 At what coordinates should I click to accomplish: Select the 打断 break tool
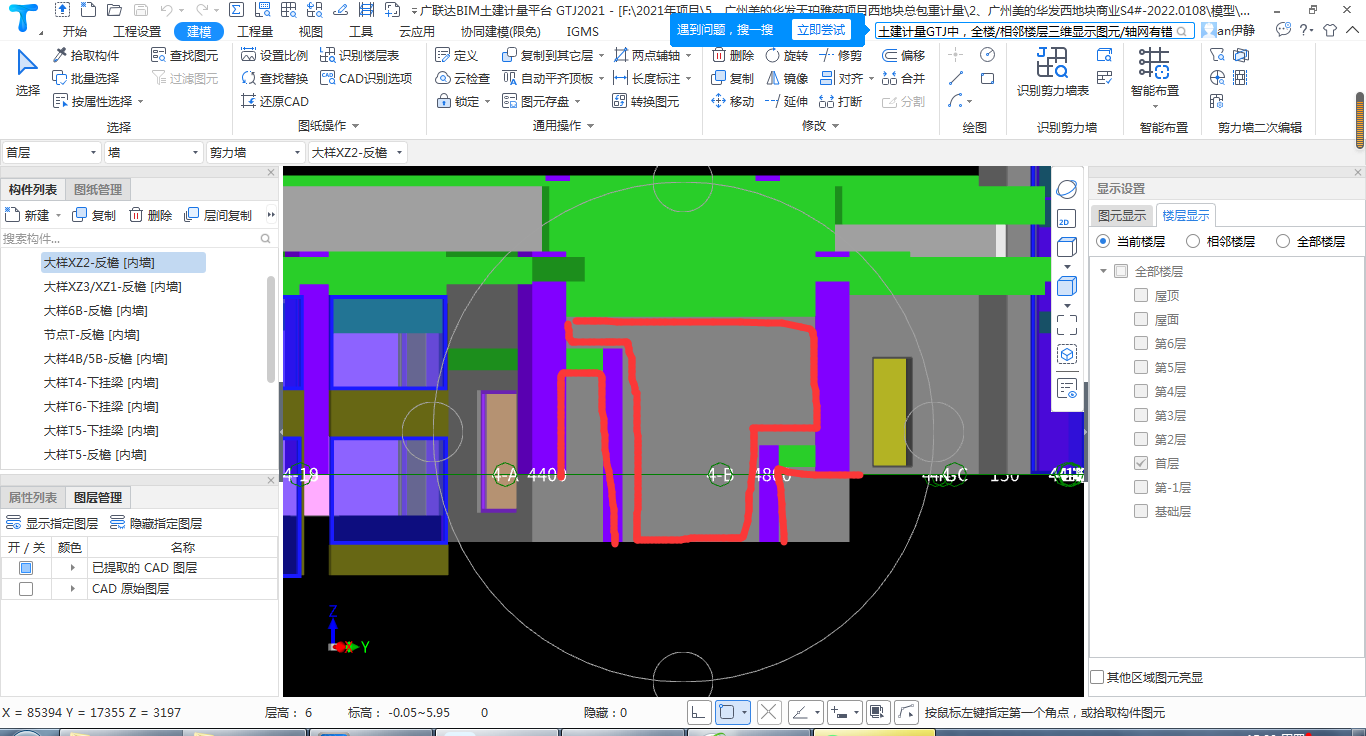(840, 101)
